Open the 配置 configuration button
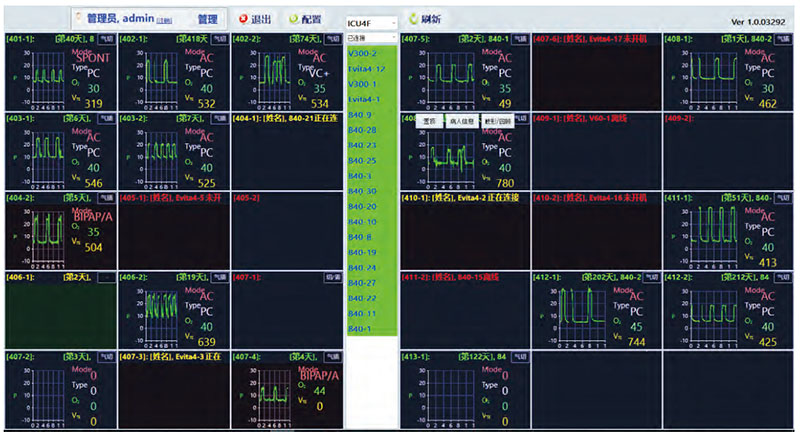This screenshot has width=800, height=438. (305, 19)
